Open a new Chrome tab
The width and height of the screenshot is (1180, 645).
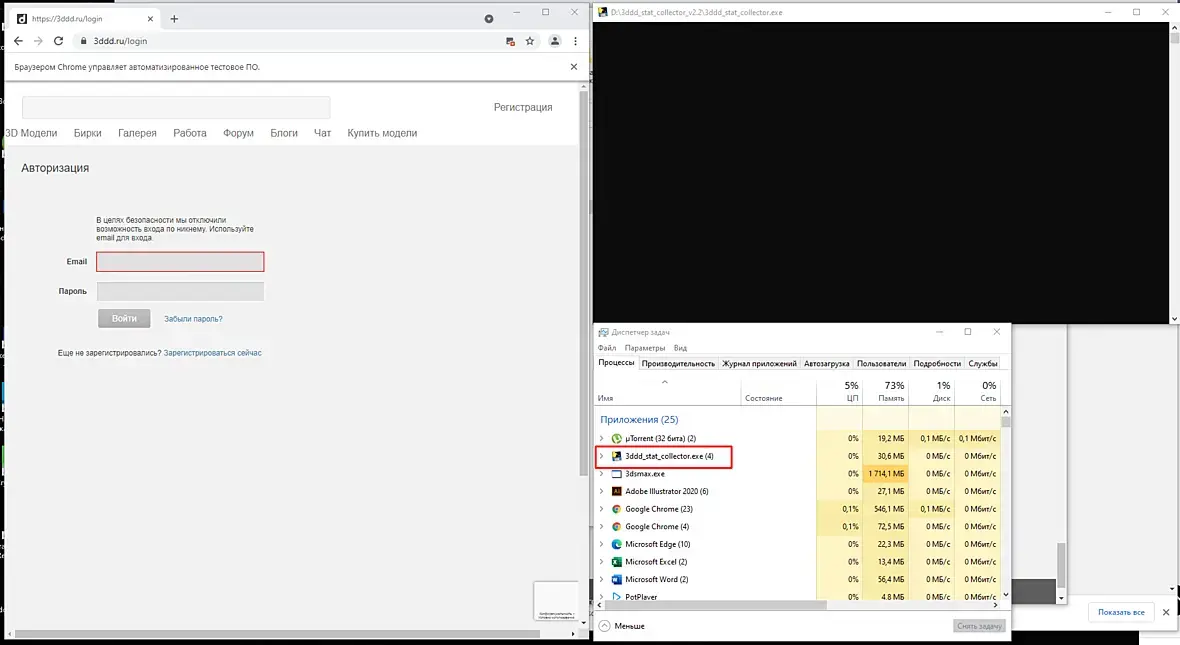(174, 19)
